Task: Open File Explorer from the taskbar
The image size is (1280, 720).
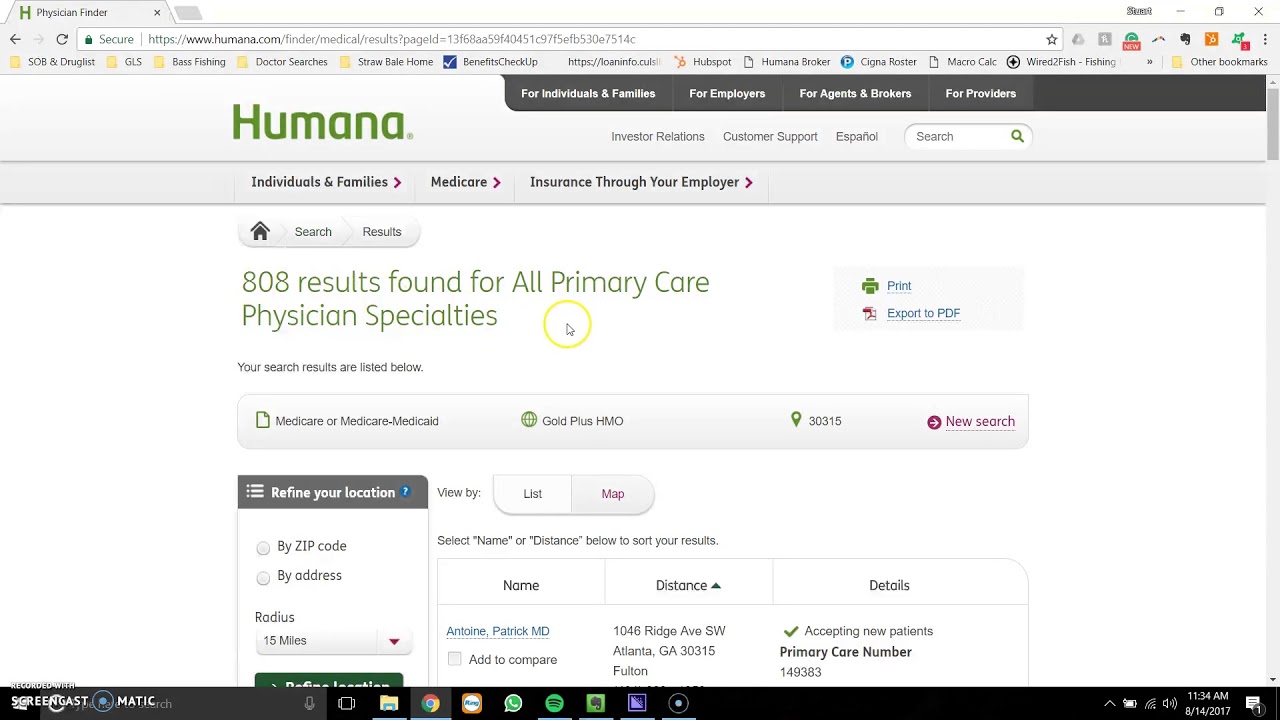Action: (x=389, y=703)
